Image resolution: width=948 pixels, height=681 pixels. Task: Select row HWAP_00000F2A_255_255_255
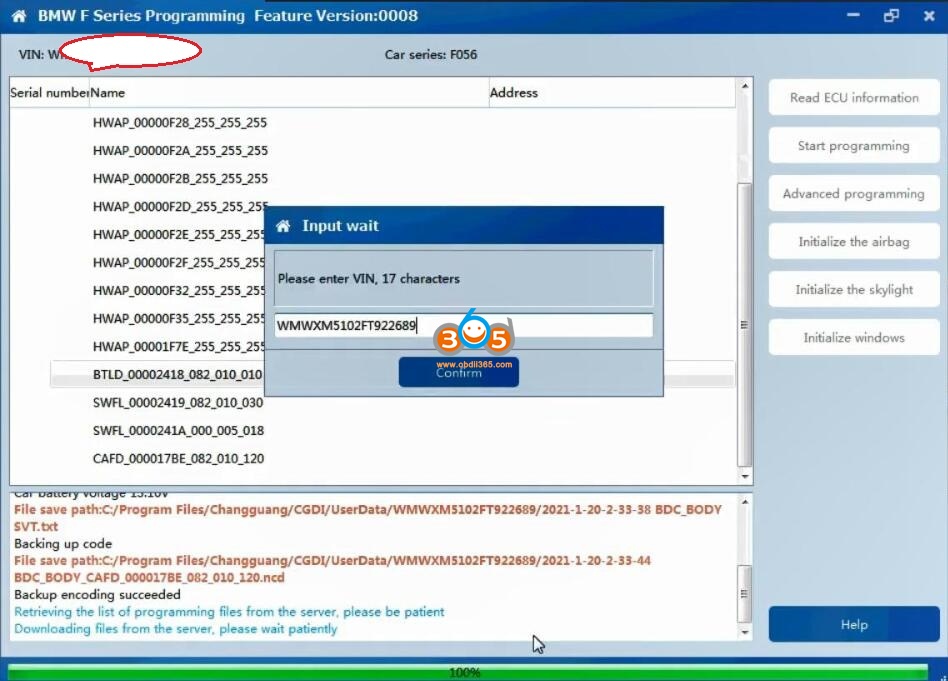point(180,151)
